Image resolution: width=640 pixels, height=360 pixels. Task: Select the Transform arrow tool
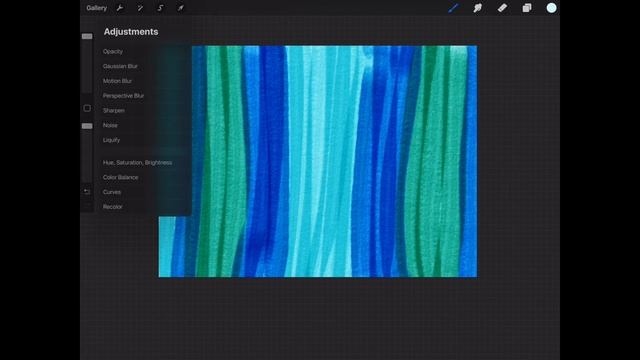(x=180, y=8)
